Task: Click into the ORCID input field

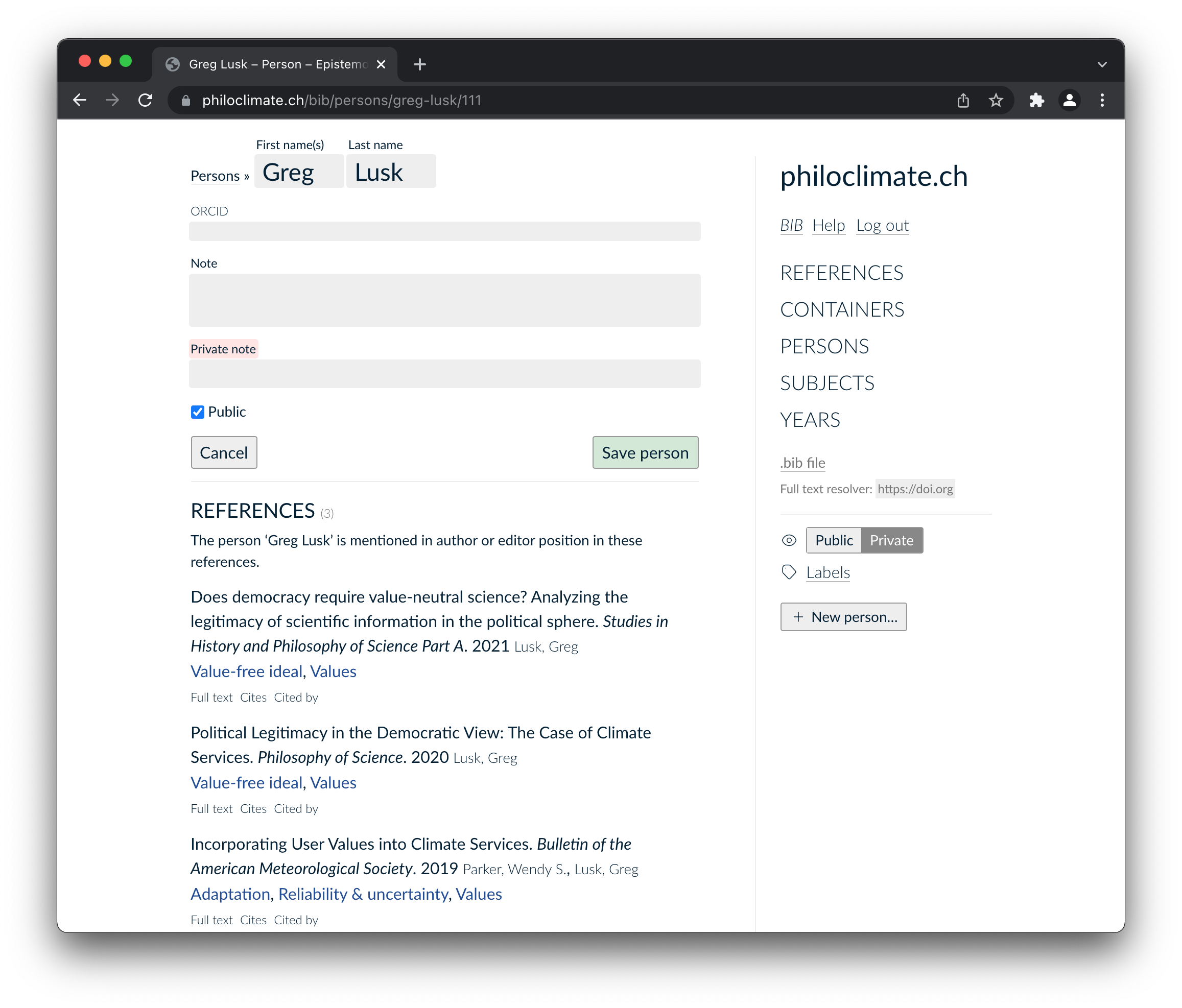Action: [444, 231]
